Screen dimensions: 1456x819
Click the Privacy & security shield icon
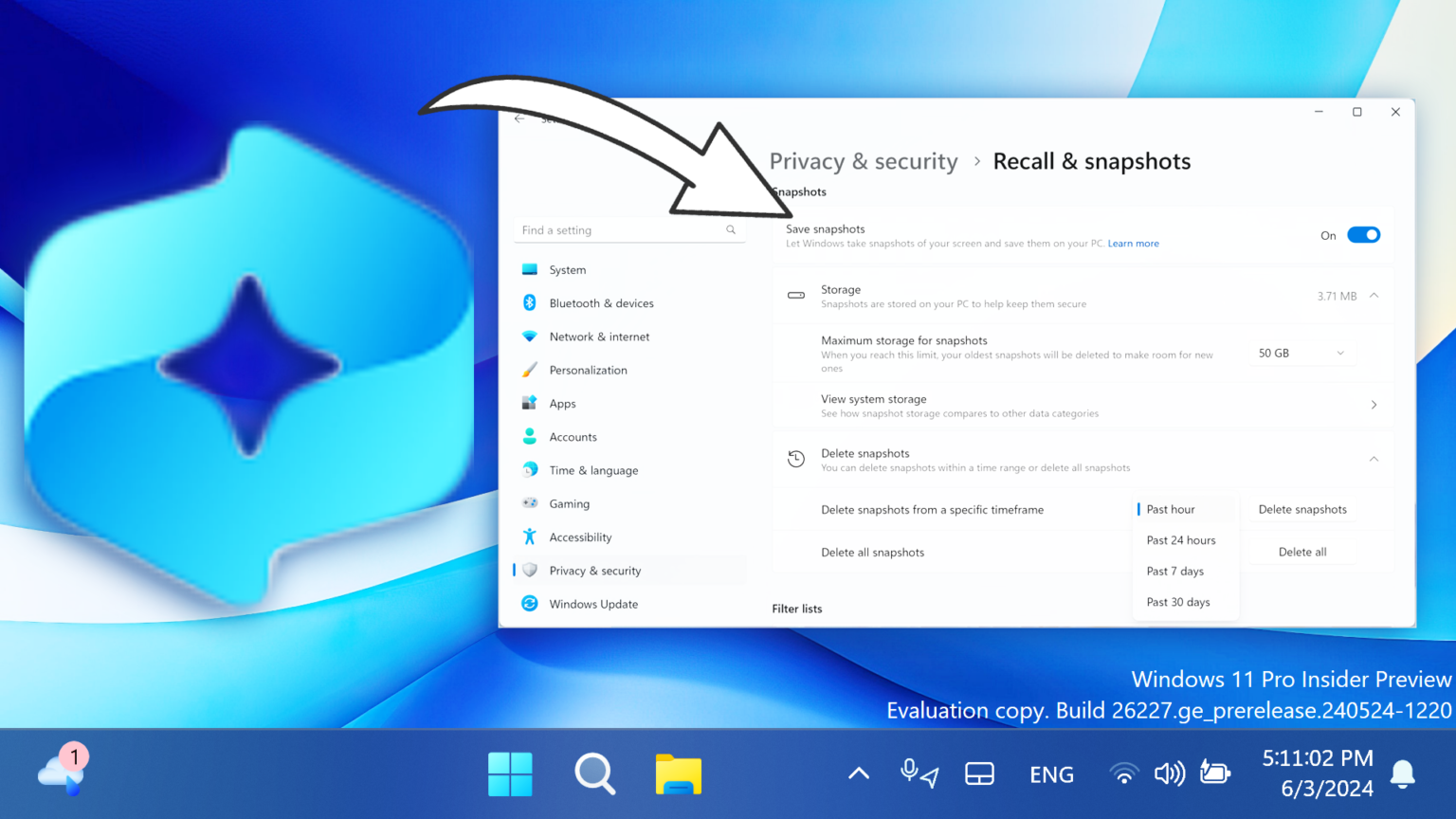(x=530, y=570)
